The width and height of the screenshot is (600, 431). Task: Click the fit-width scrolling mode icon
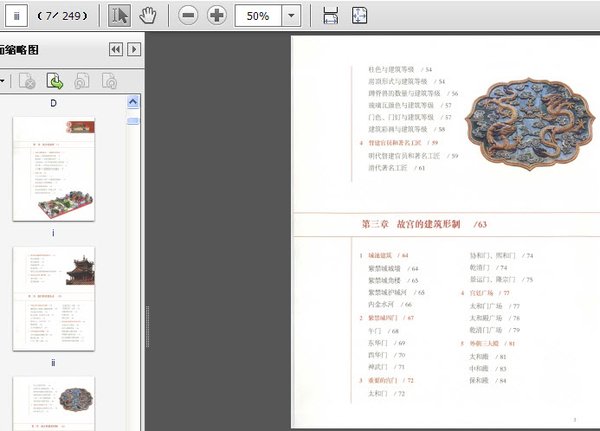coord(331,16)
